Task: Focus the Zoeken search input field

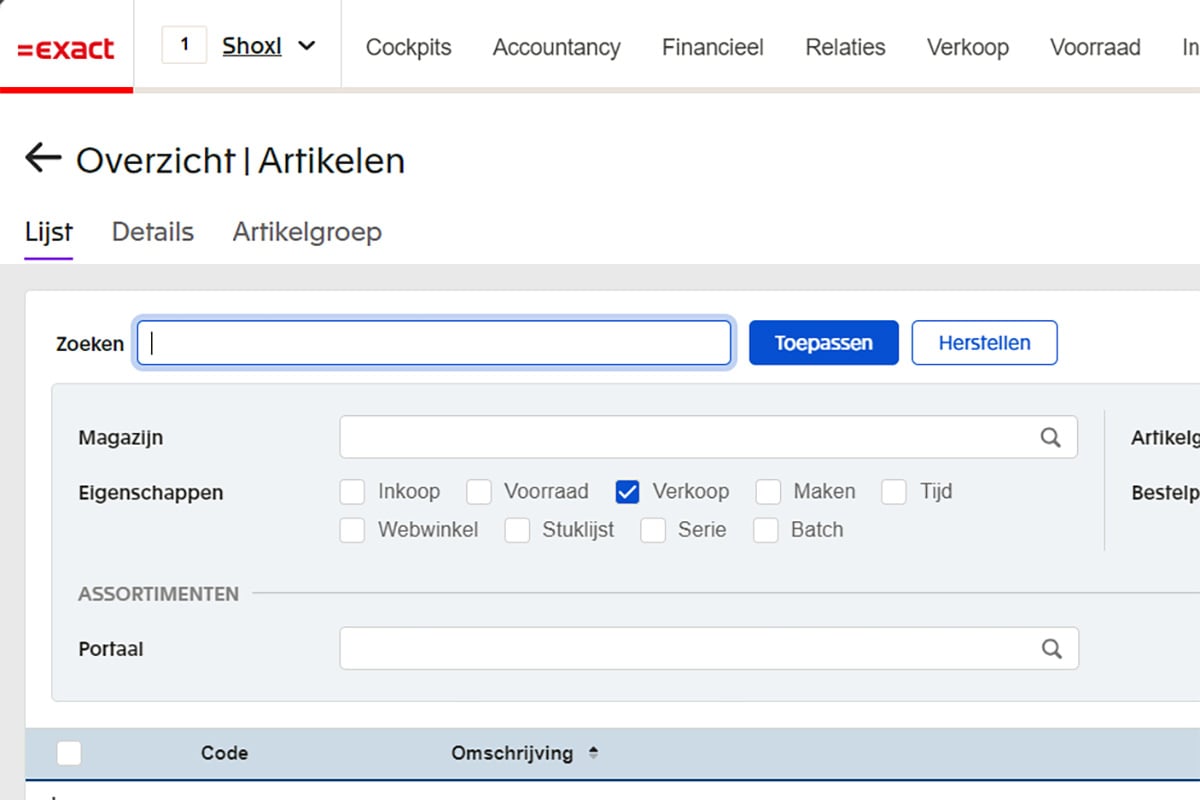Action: click(434, 343)
